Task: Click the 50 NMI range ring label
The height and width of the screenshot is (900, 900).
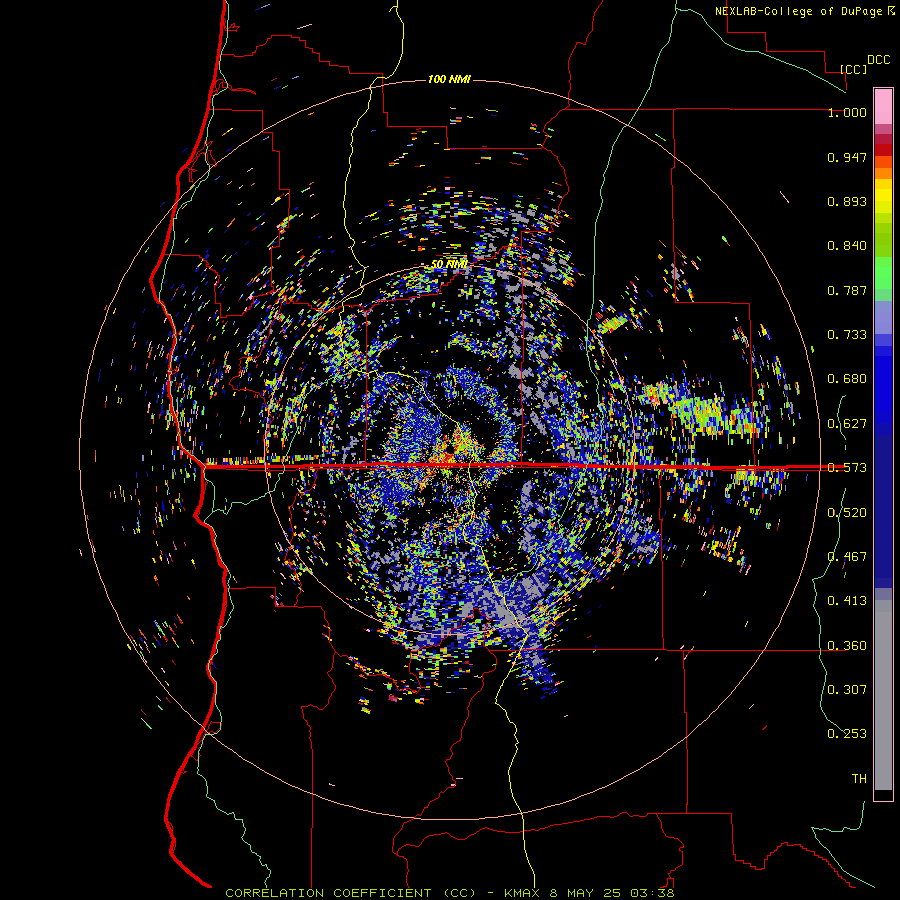Action: [449, 264]
